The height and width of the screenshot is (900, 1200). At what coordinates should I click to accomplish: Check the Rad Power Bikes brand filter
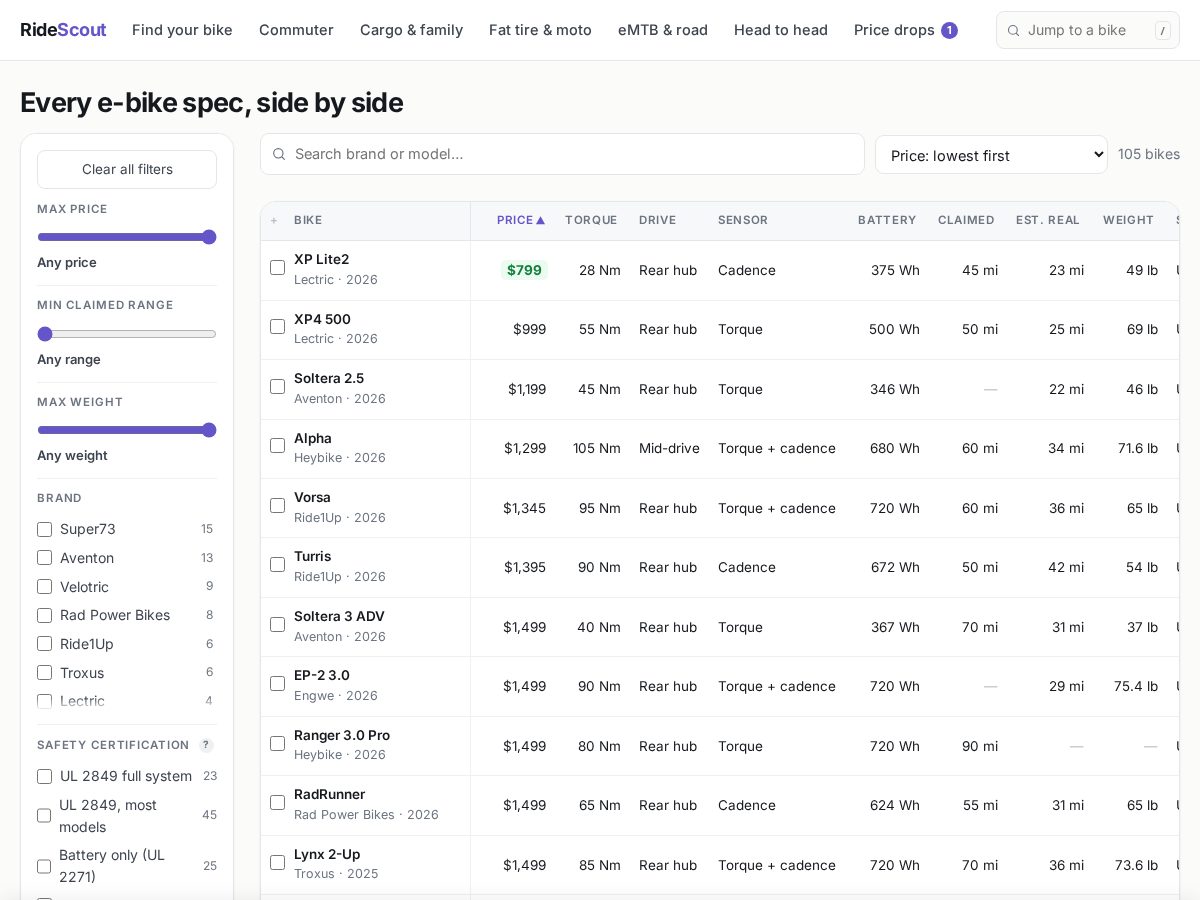click(x=44, y=615)
